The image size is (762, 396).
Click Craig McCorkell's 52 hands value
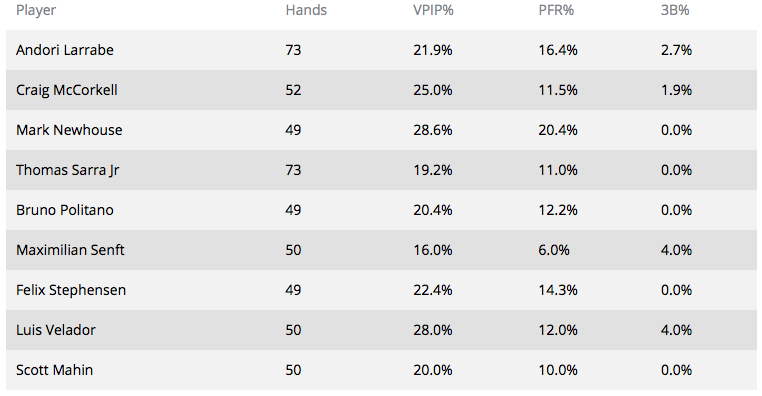(294, 90)
